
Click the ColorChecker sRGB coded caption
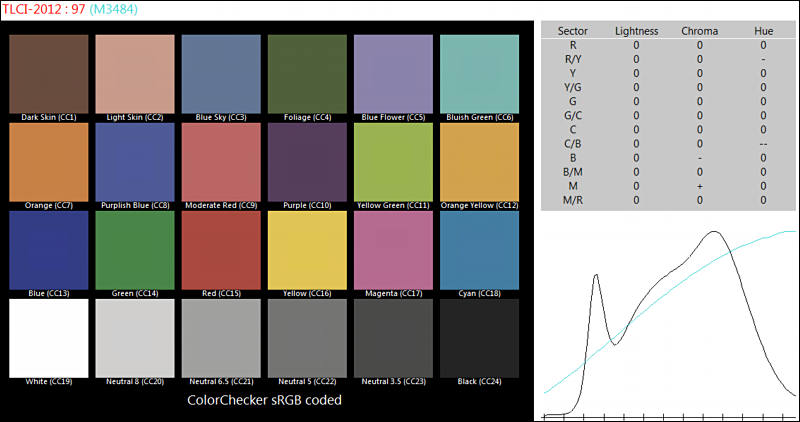tap(264, 400)
